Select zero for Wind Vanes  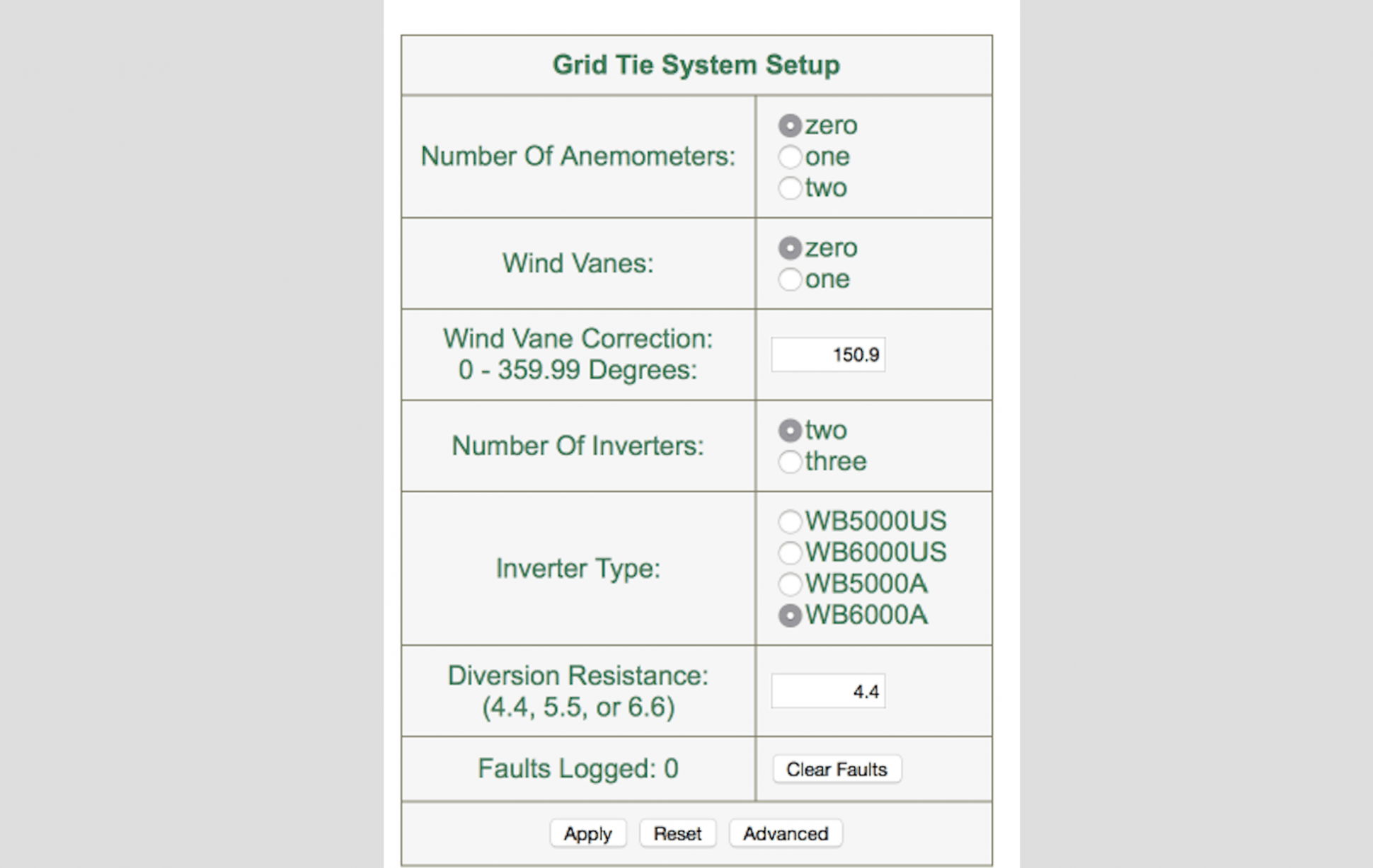790,248
